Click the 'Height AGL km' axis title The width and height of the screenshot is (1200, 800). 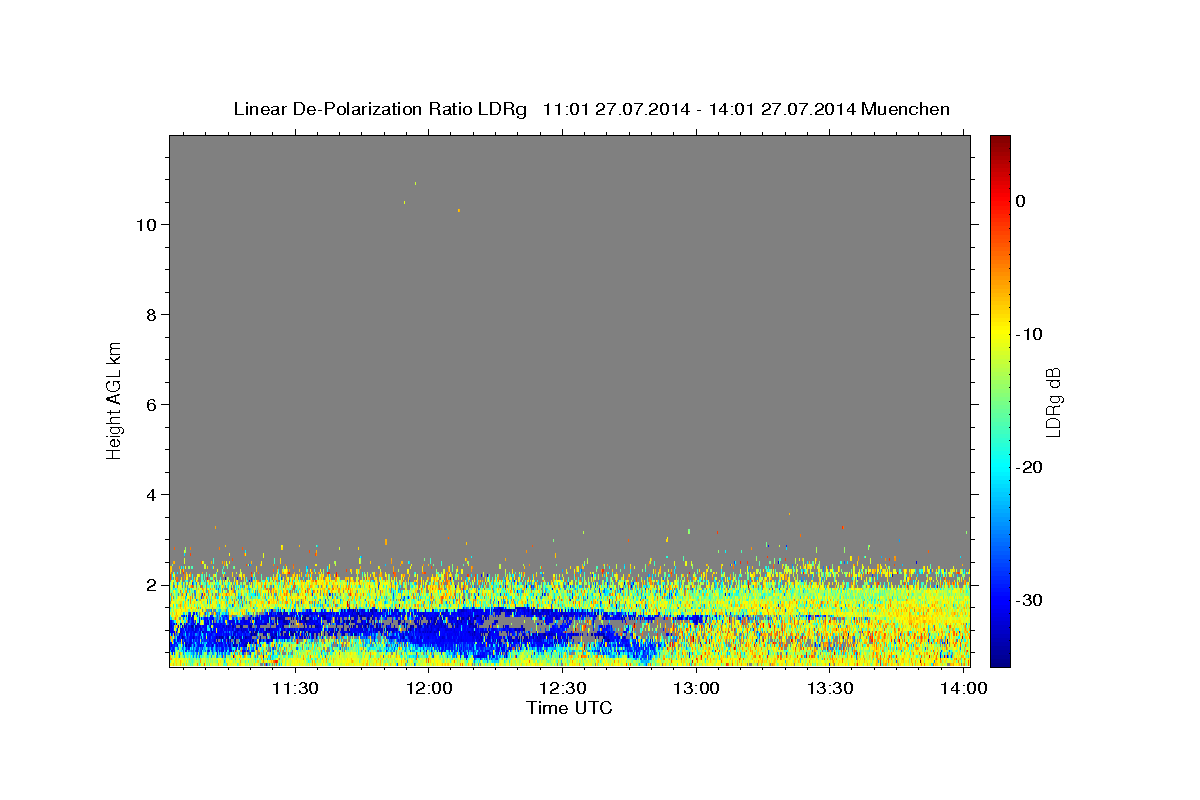[115, 401]
